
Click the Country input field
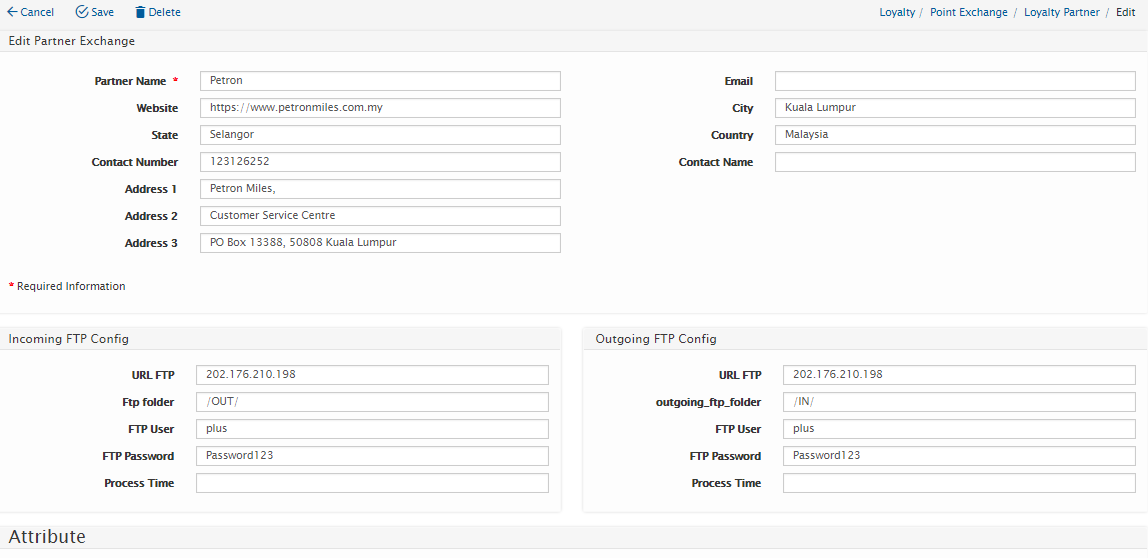point(954,135)
